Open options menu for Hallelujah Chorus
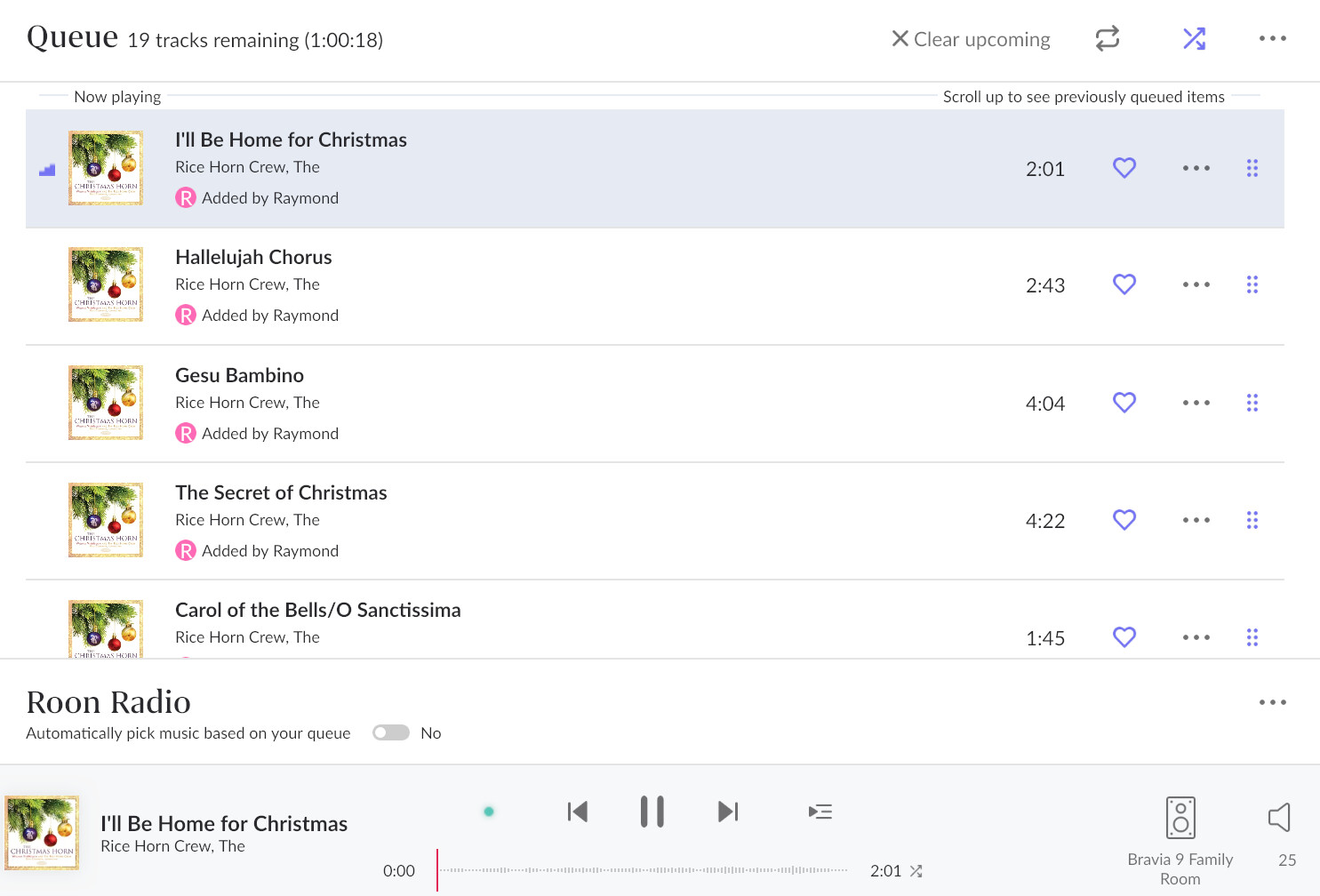1320x896 pixels. click(1196, 285)
